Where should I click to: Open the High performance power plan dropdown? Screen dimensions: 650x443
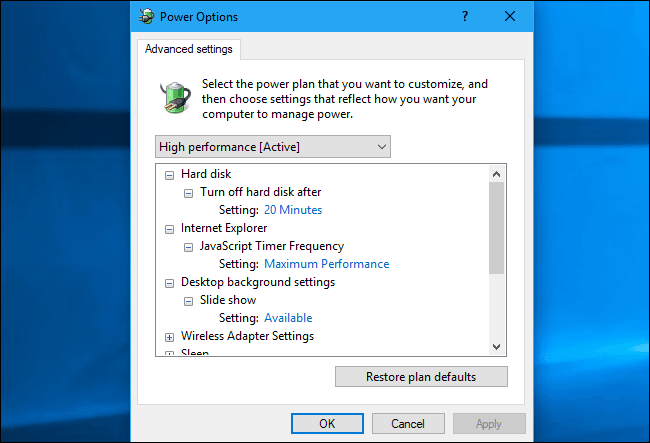click(273, 147)
